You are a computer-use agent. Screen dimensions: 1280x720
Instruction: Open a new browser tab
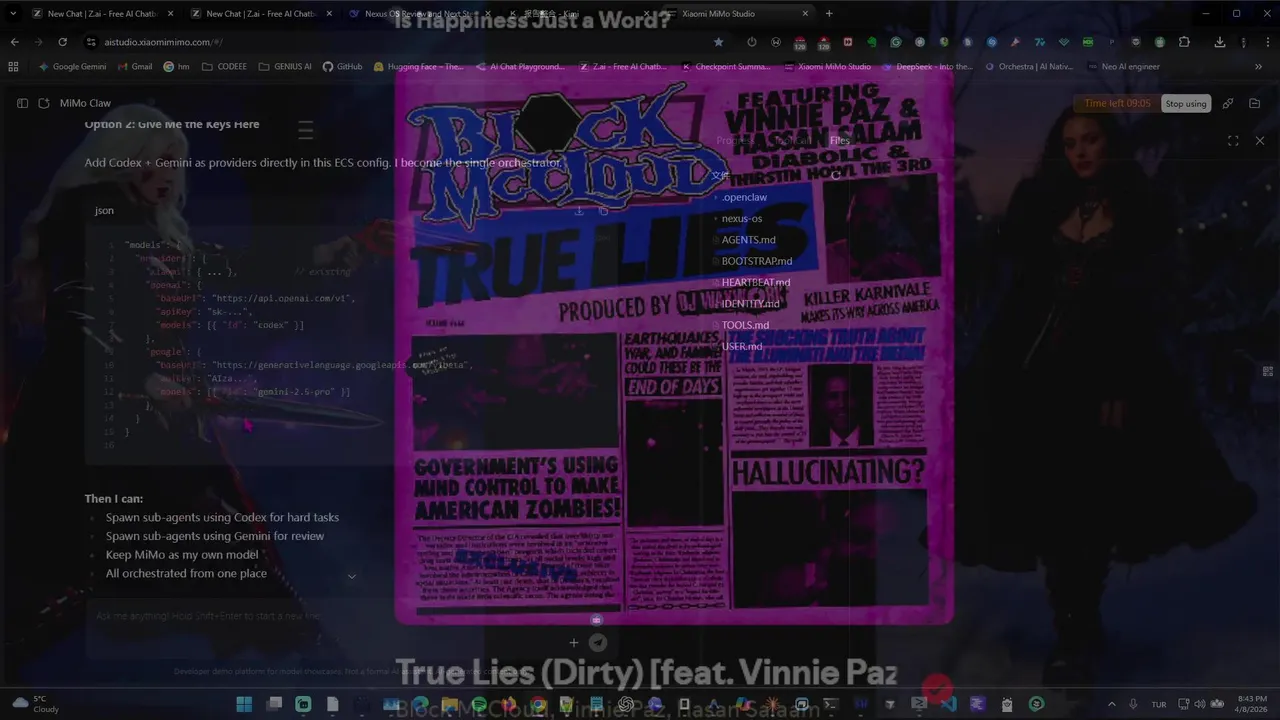pos(829,14)
